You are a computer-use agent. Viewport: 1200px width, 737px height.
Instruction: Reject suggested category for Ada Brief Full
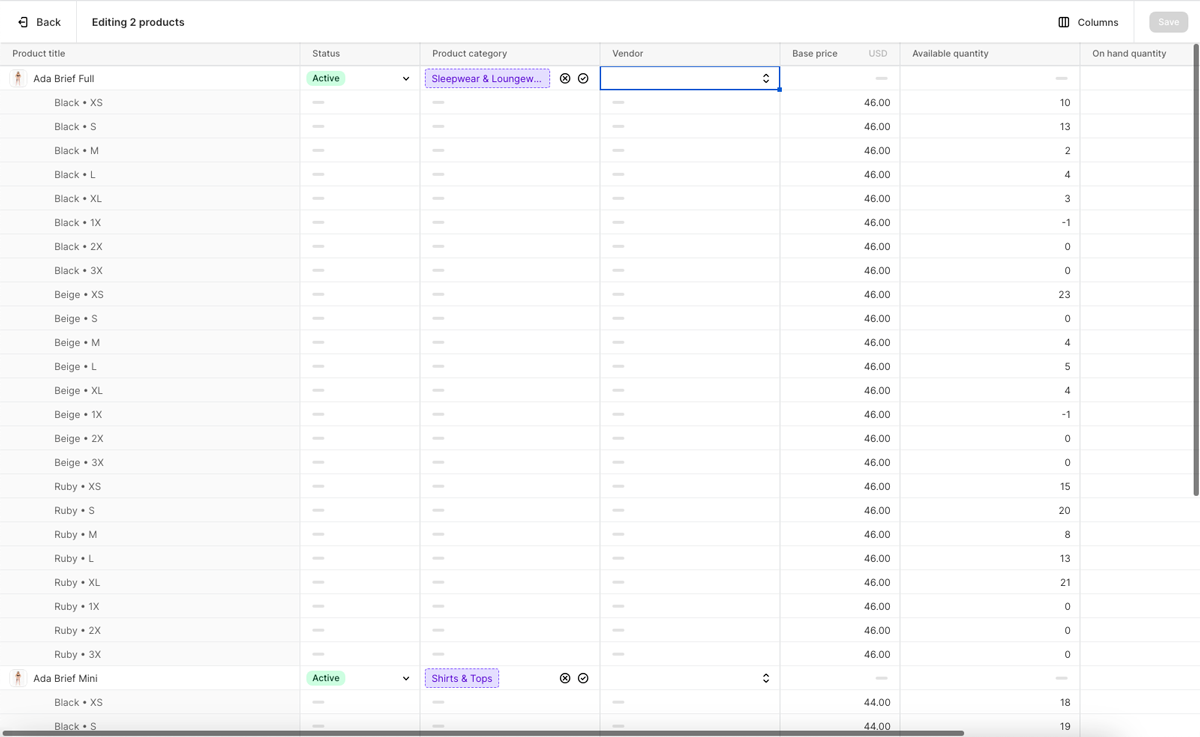(x=565, y=78)
